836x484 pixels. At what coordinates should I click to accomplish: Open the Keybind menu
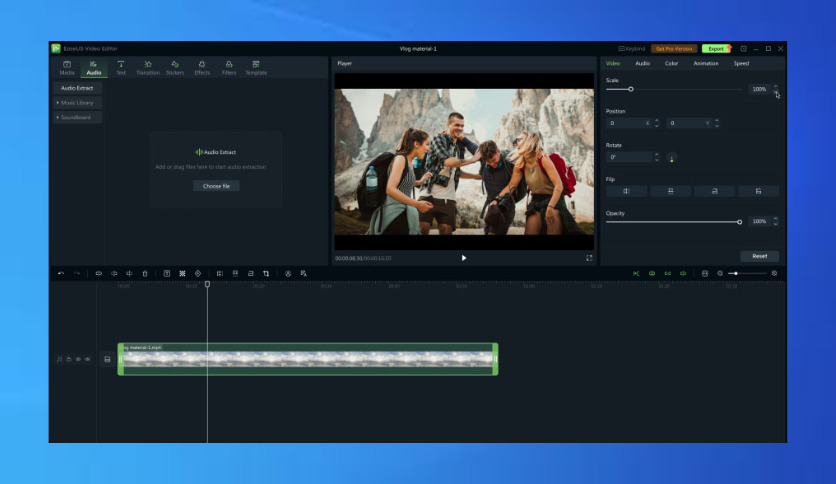click(631, 49)
